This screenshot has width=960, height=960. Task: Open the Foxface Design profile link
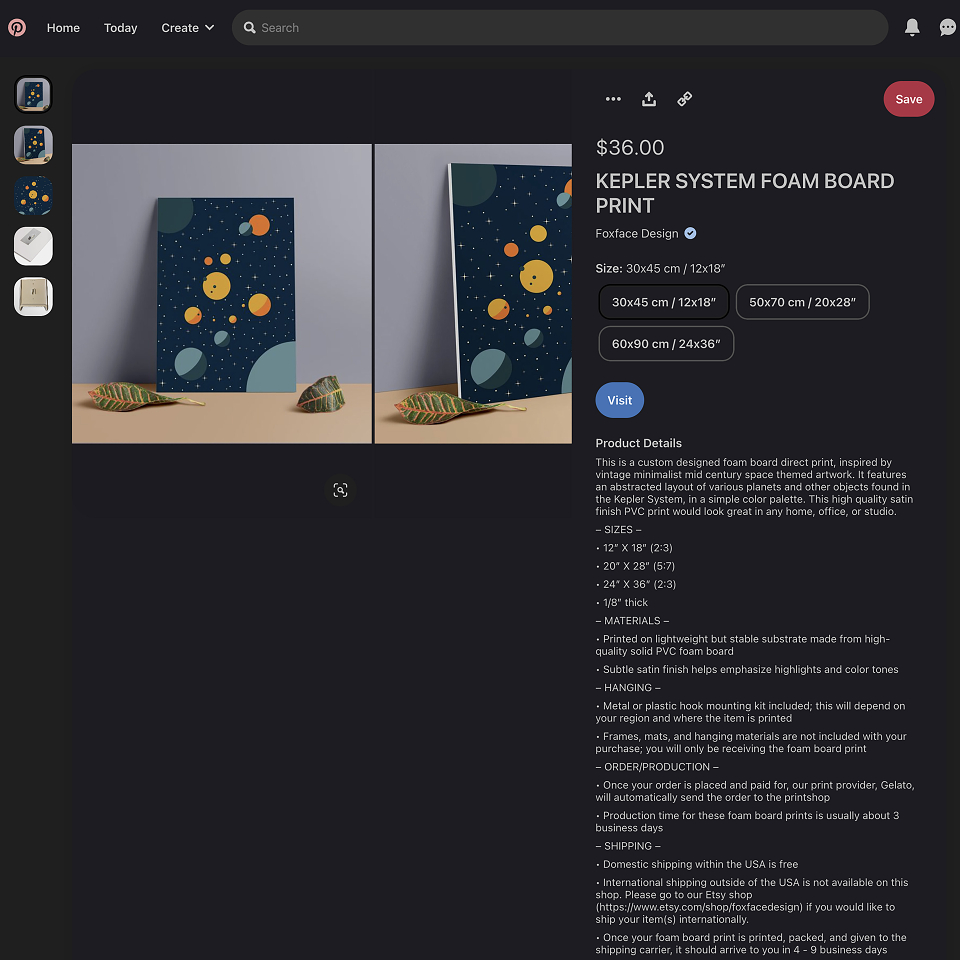pos(637,233)
